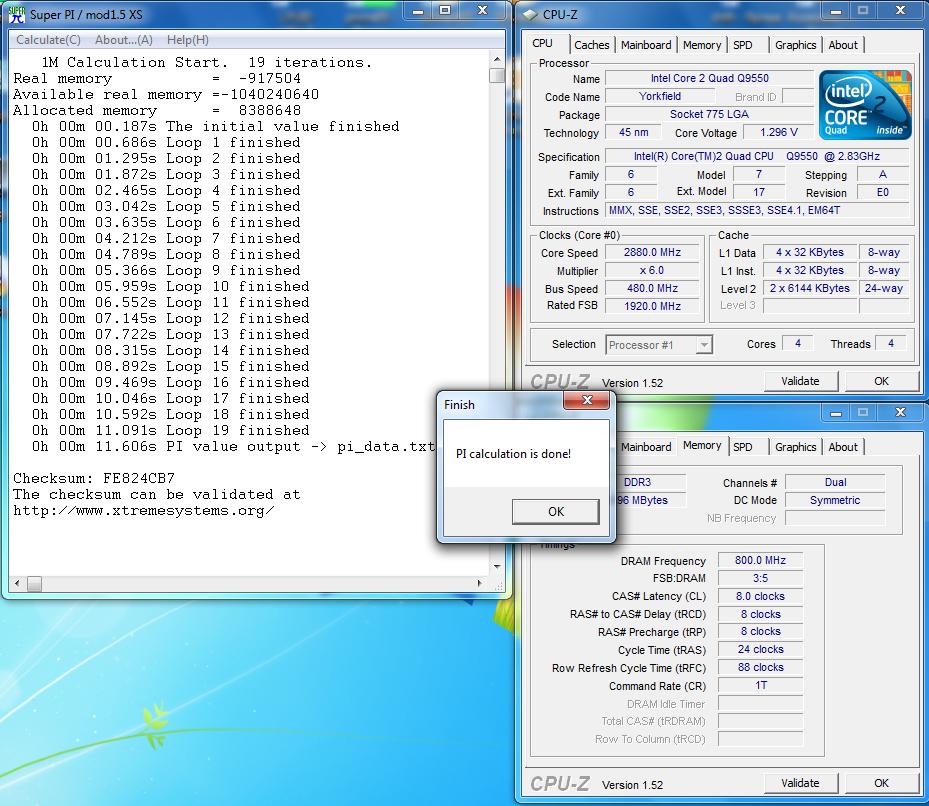The width and height of the screenshot is (929, 806).
Task: Click the tRFC value 88 clocks
Action: [x=760, y=667]
